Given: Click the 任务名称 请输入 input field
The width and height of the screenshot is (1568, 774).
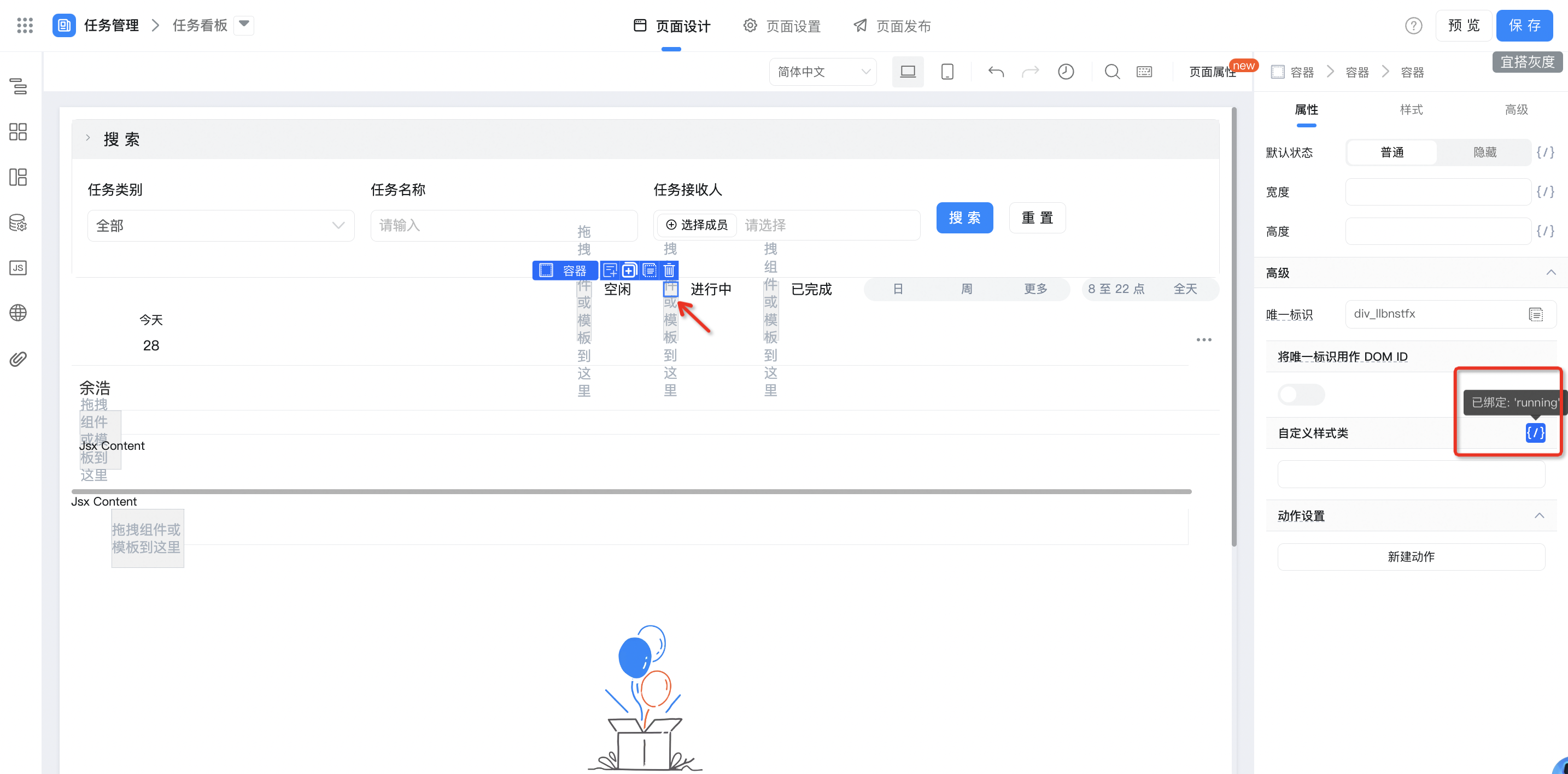Looking at the screenshot, I should tap(504, 226).
